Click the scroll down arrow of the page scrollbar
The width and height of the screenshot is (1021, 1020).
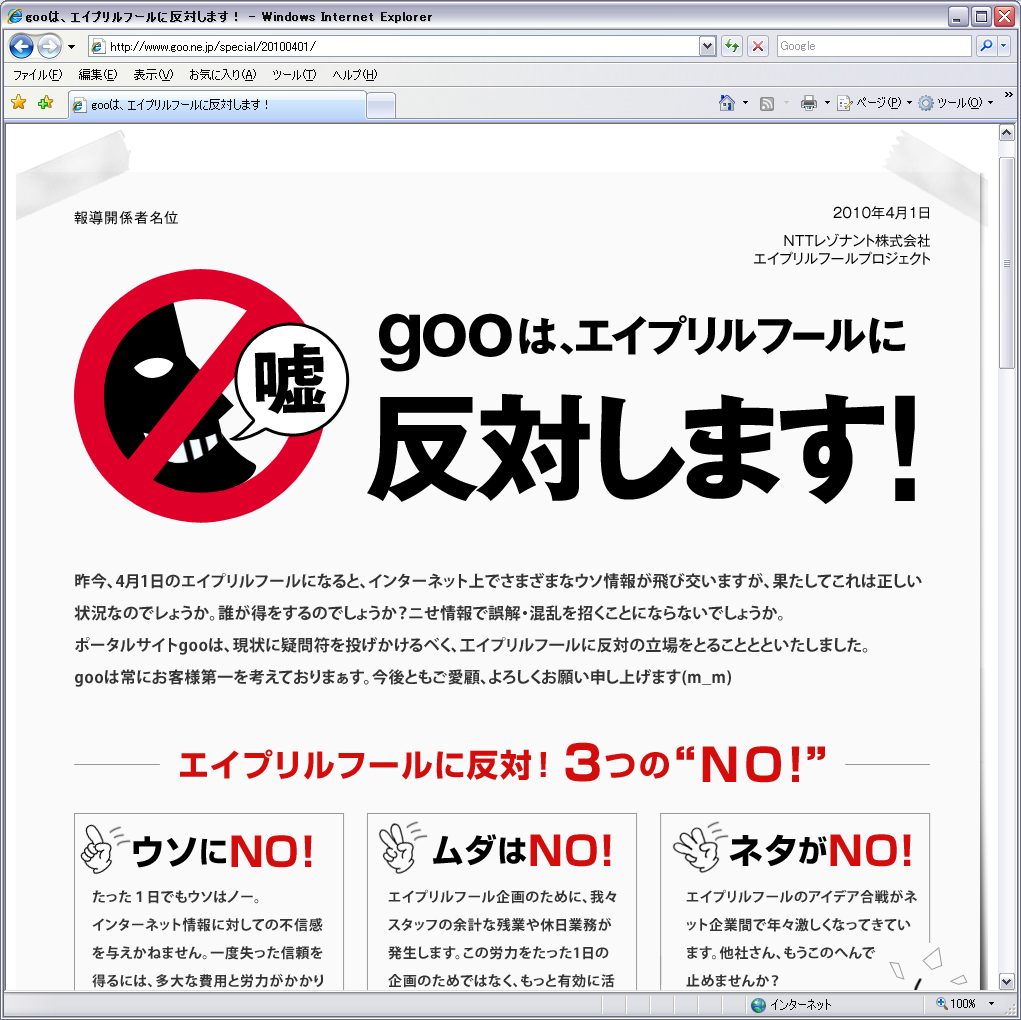[x=1007, y=980]
